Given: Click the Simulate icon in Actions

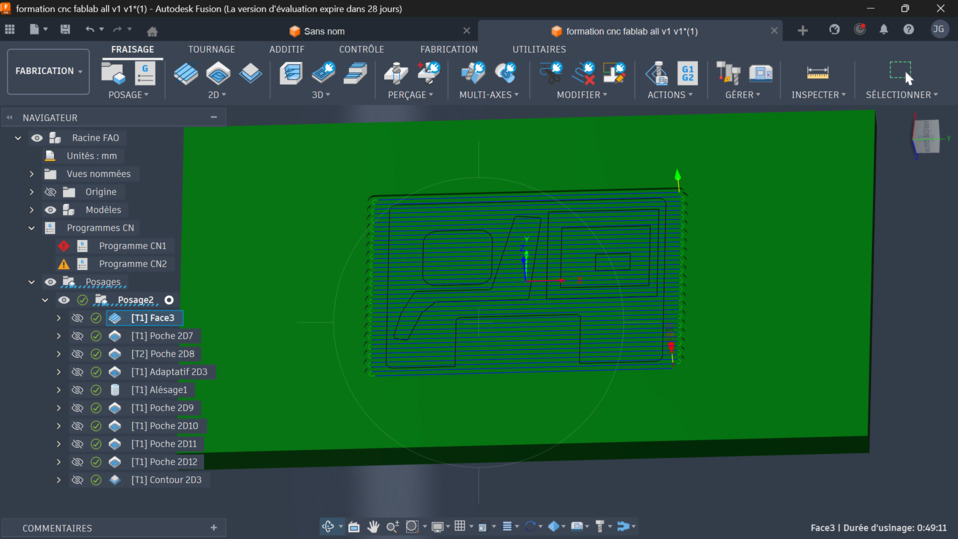Looking at the screenshot, I should [656, 73].
